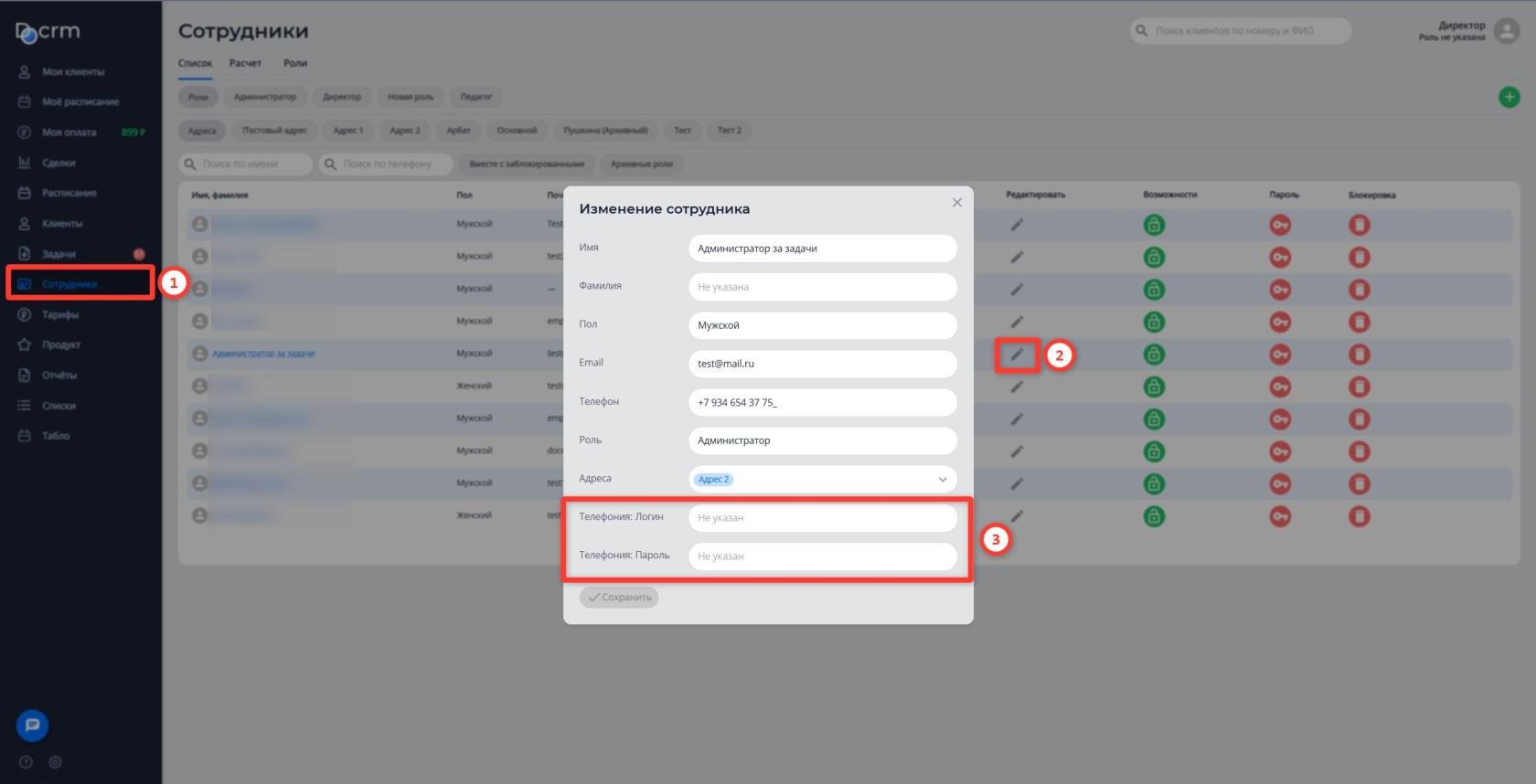Expand the Адреса dropdown in dialog
The image size is (1536, 784).
click(942, 480)
